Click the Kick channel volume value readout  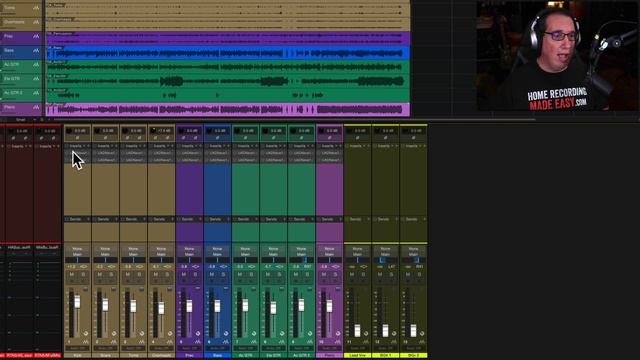[71, 267]
